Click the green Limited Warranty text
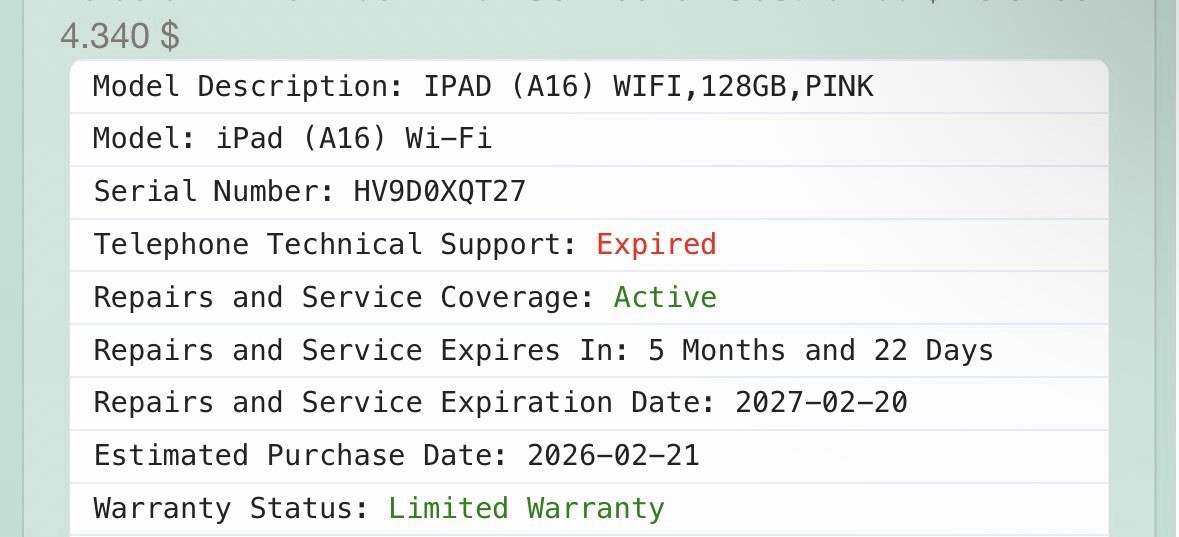 [526, 508]
